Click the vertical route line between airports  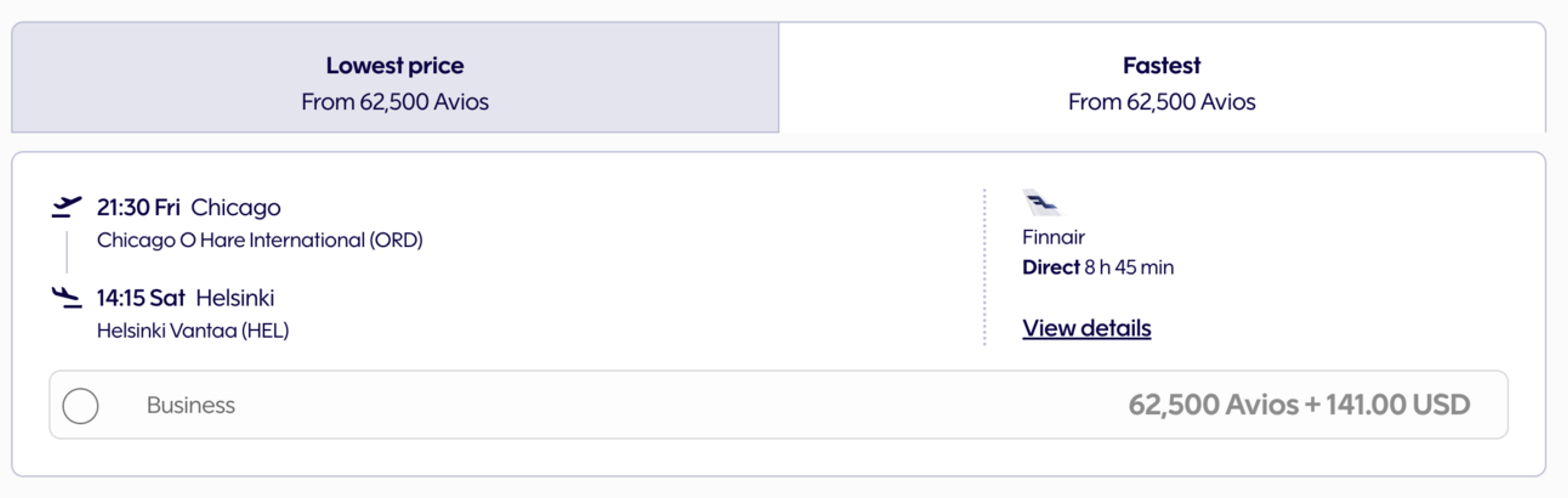click(x=67, y=252)
